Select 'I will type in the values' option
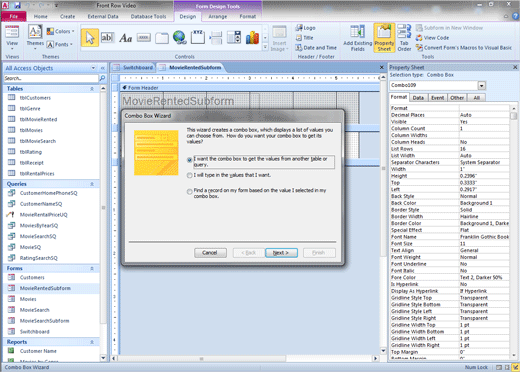The height and width of the screenshot is (372, 520). pyautogui.click(x=189, y=175)
